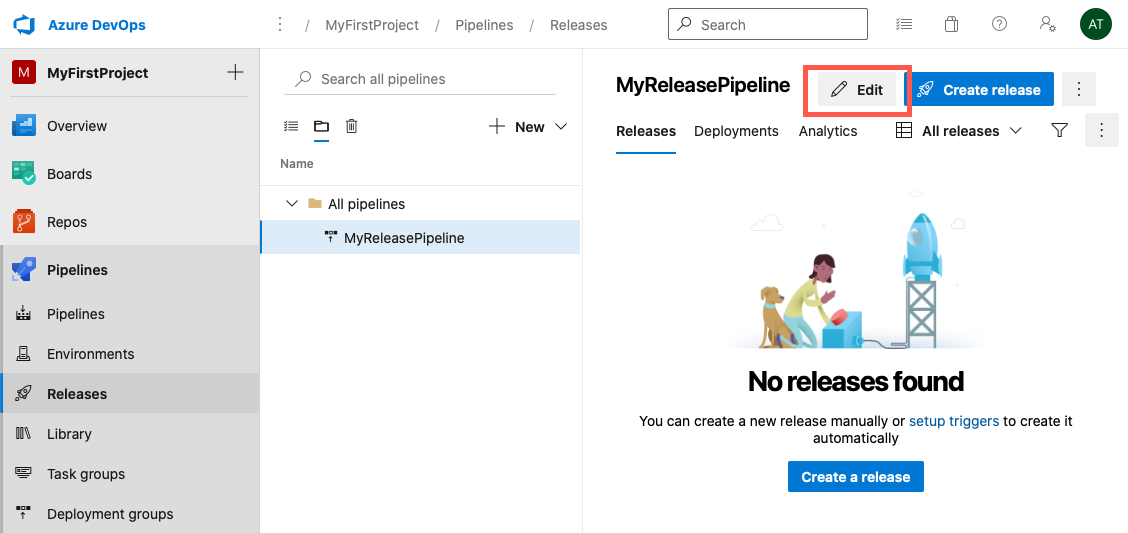The height and width of the screenshot is (533, 1128).
Task: Select MyReleasePipeline in the pipeline tree
Action: point(420,237)
